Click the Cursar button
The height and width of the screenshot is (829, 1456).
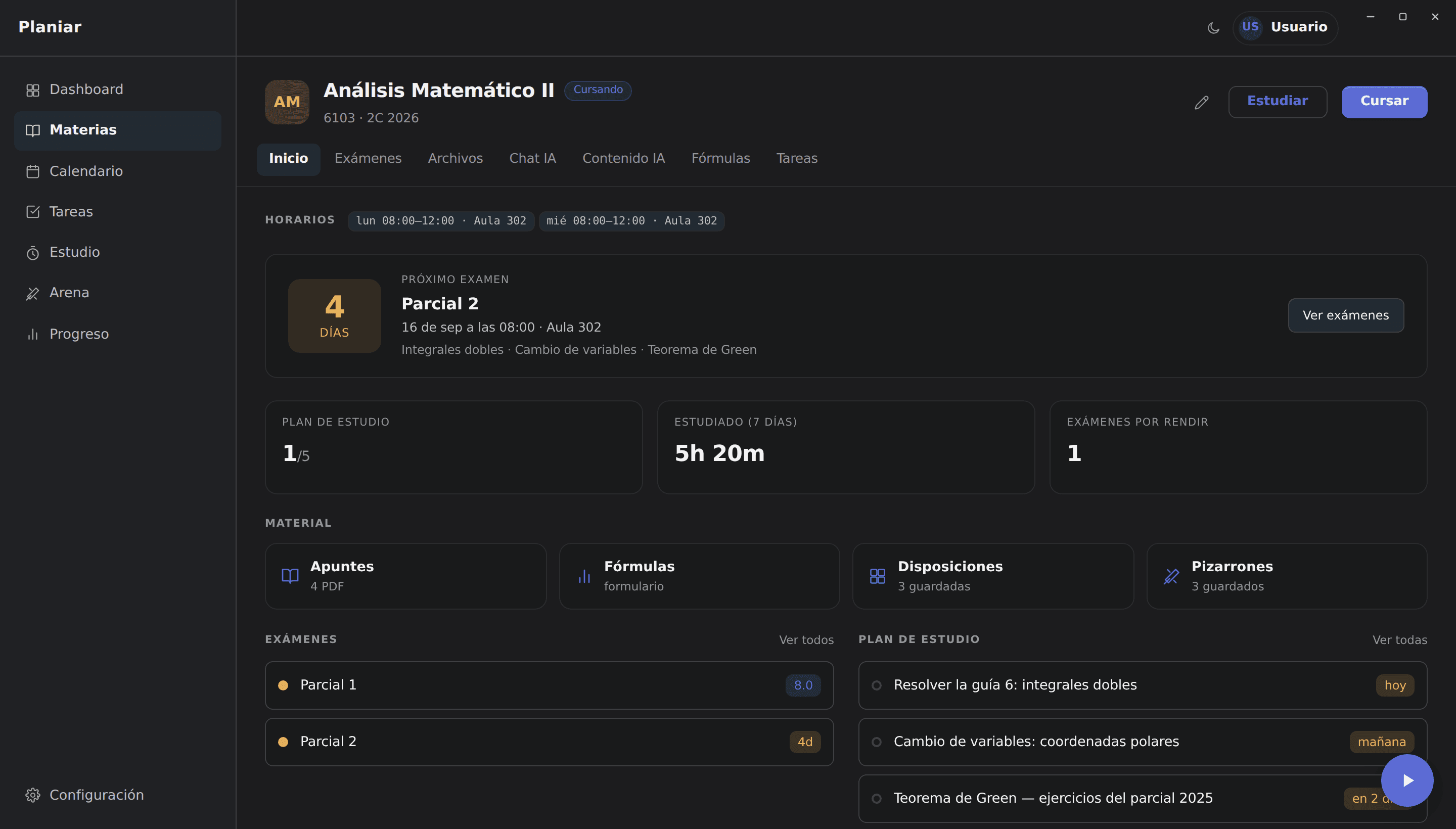(1384, 102)
